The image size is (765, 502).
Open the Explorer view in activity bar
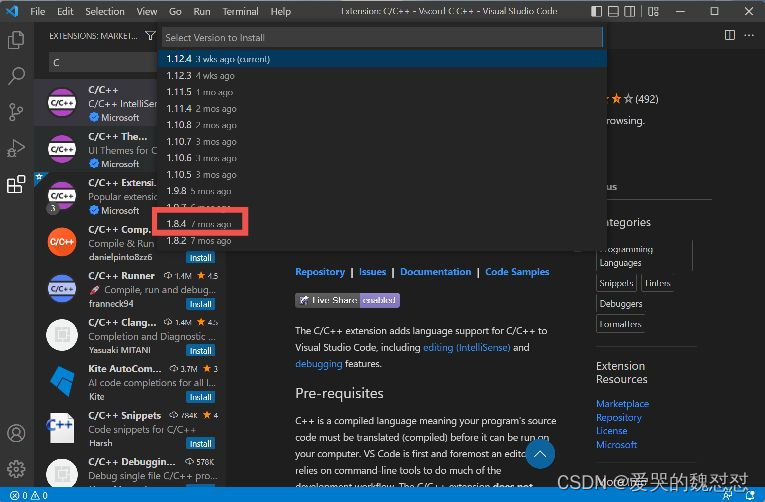click(x=16, y=40)
